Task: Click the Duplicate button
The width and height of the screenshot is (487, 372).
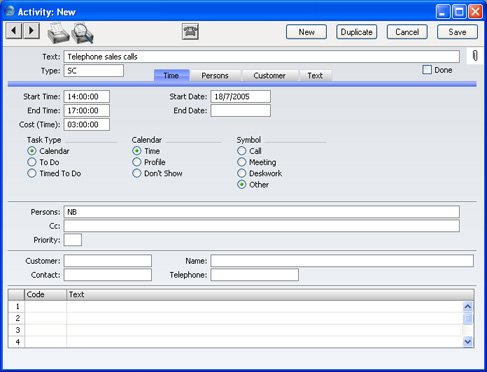Action: pos(357,32)
